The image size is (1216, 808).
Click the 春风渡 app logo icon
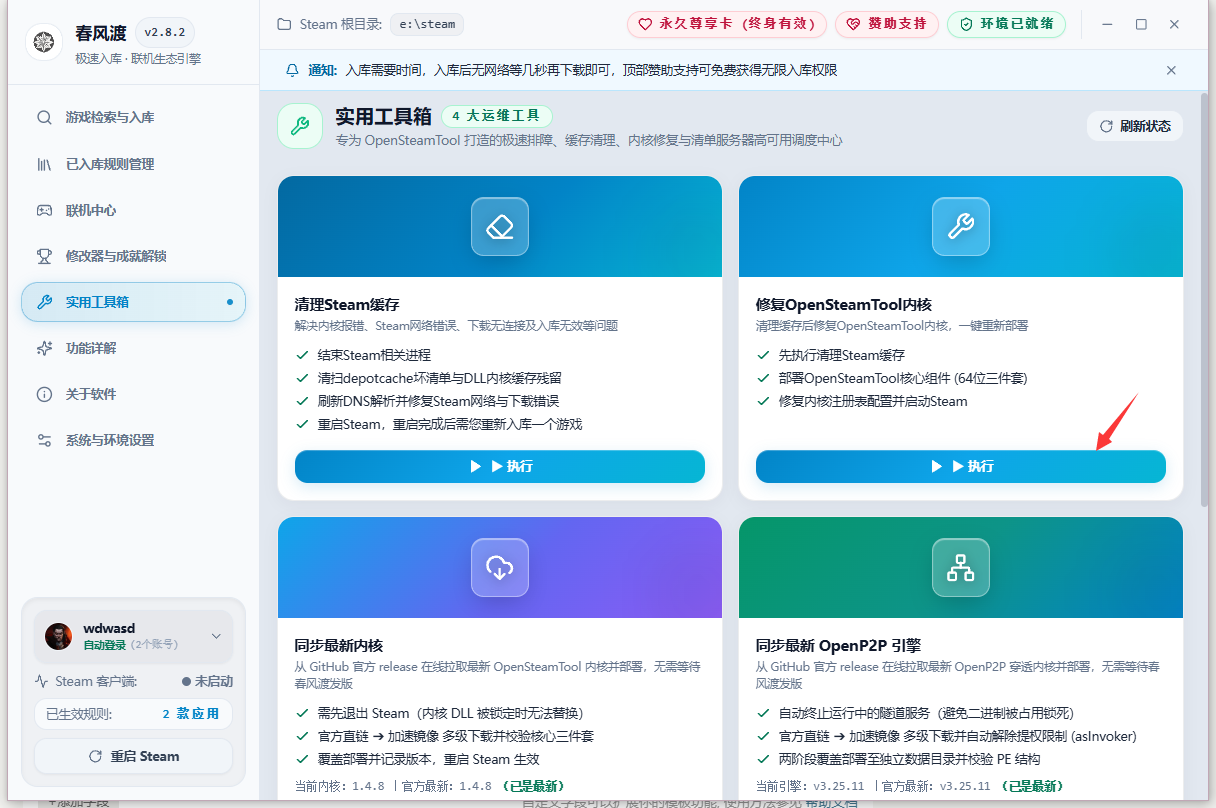point(43,42)
